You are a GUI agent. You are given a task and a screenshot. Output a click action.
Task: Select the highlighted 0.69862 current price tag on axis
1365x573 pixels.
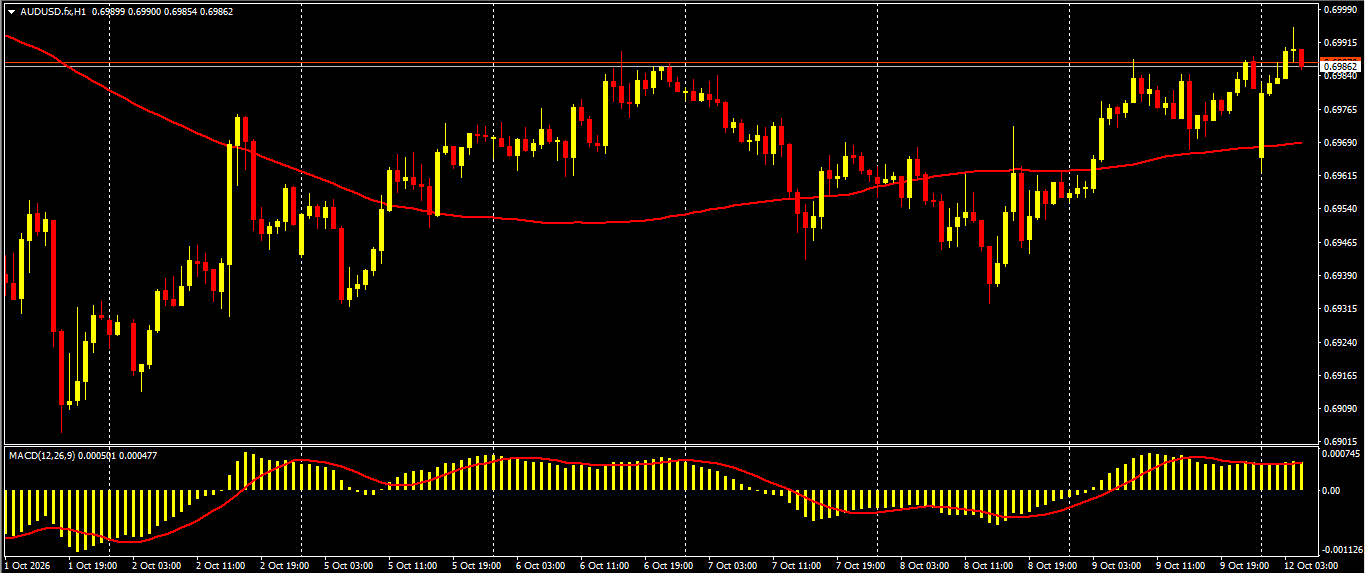1338,66
